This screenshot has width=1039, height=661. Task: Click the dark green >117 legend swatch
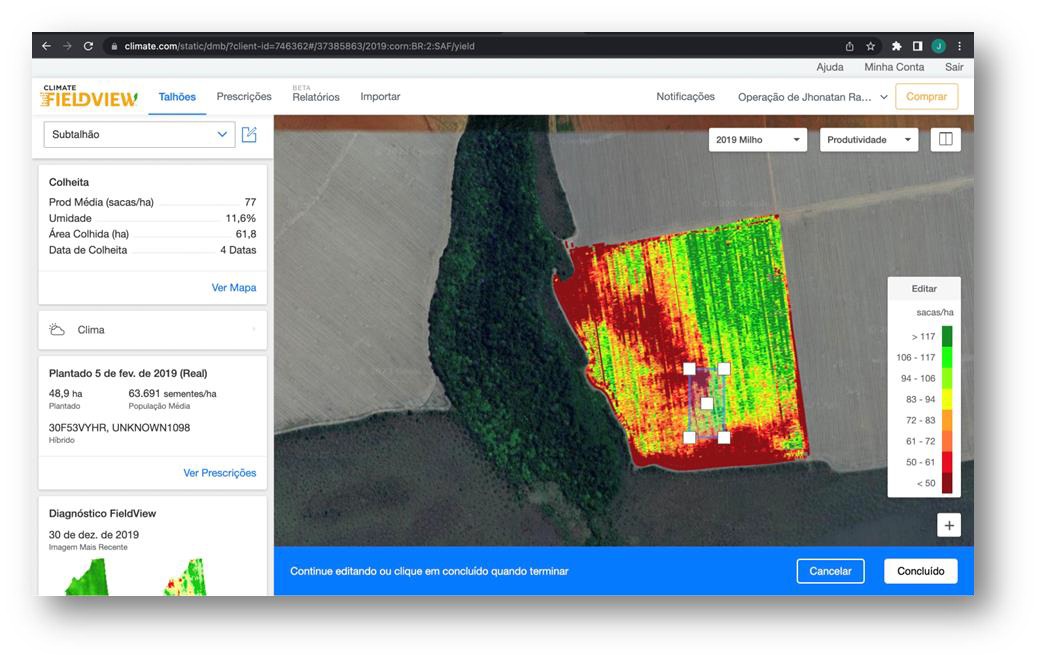[946, 337]
